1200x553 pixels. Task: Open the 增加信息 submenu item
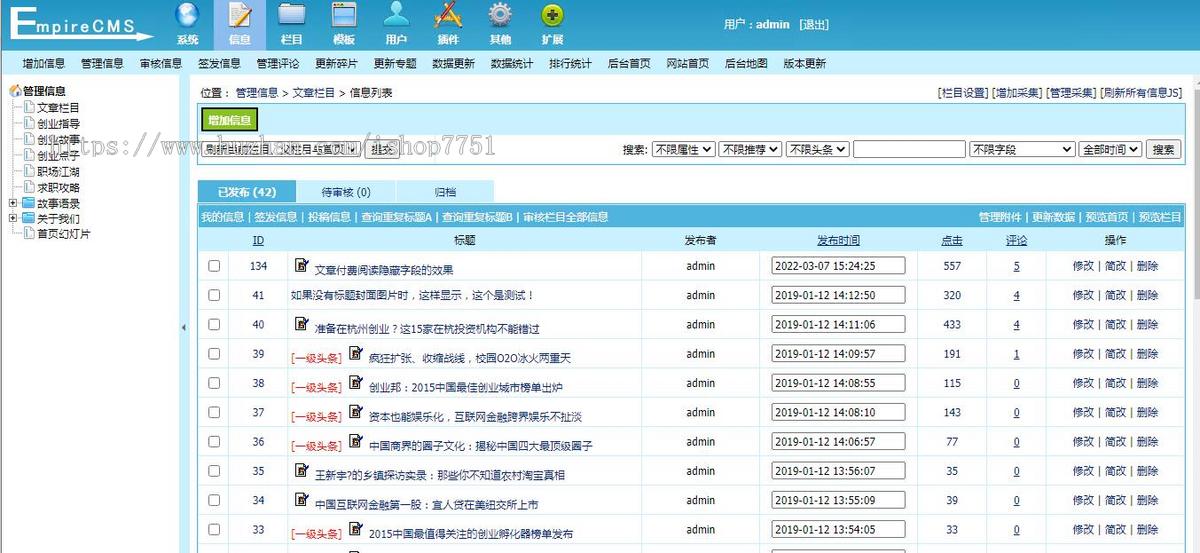[x=44, y=63]
